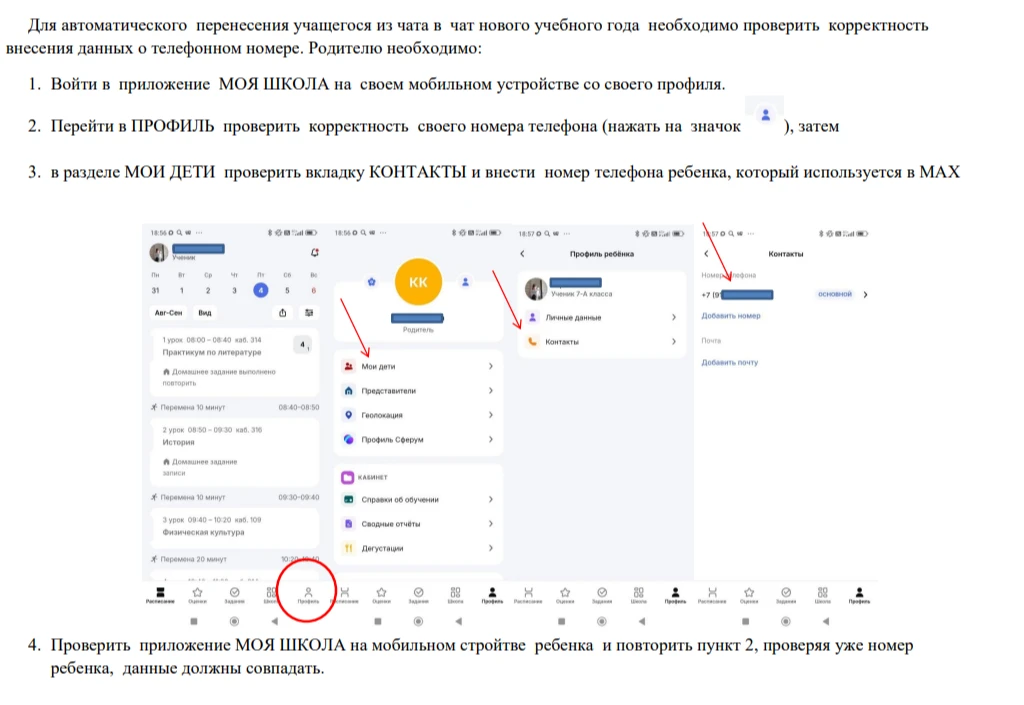Viewport: 1024px width, 705px height.
Task: Tap the purple Личные данные person icon
Action: coord(533,317)
